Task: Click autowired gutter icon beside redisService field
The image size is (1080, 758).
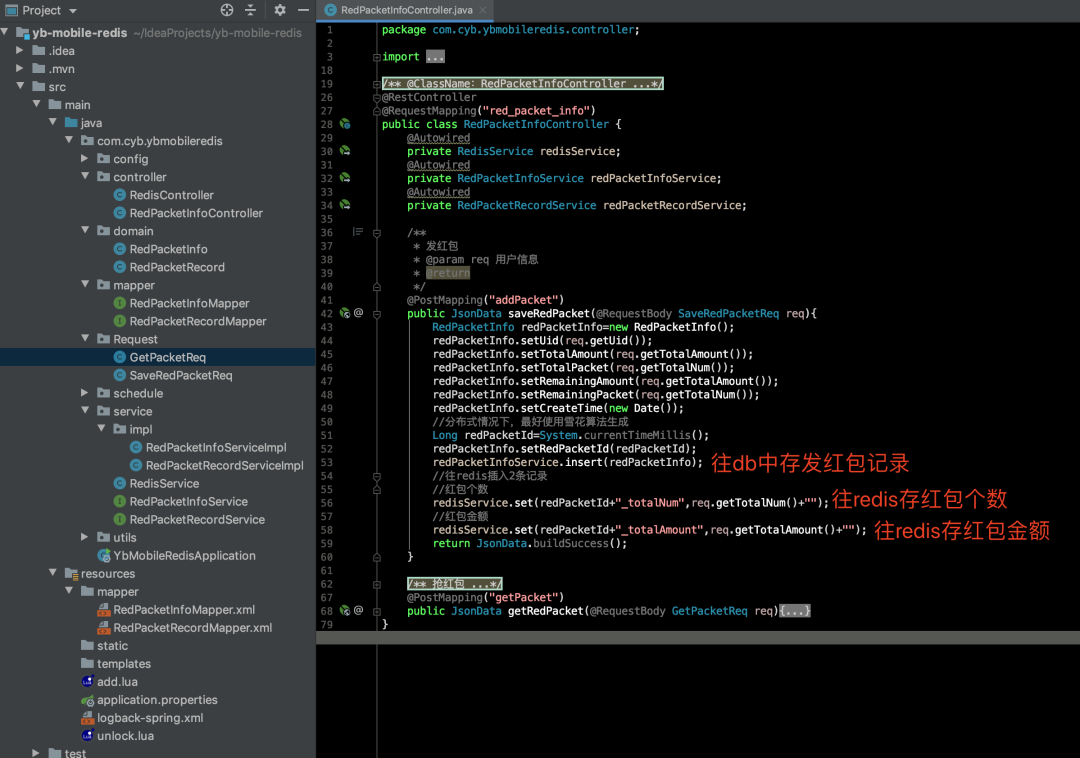Action: (x=344, y=151)
